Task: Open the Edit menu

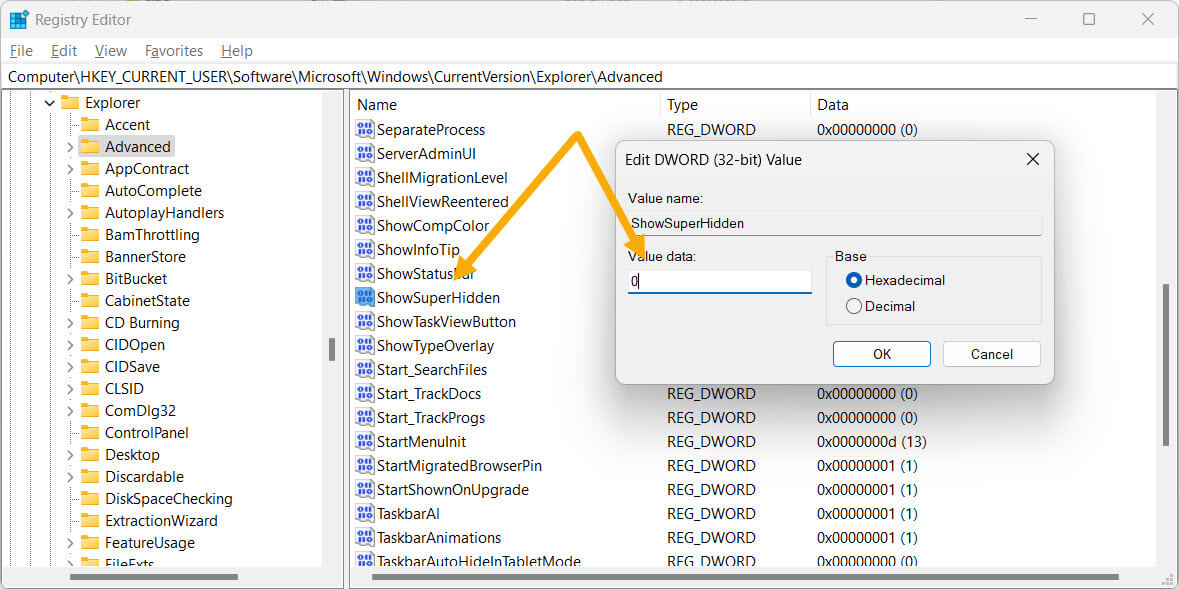Action: point(64,50)
